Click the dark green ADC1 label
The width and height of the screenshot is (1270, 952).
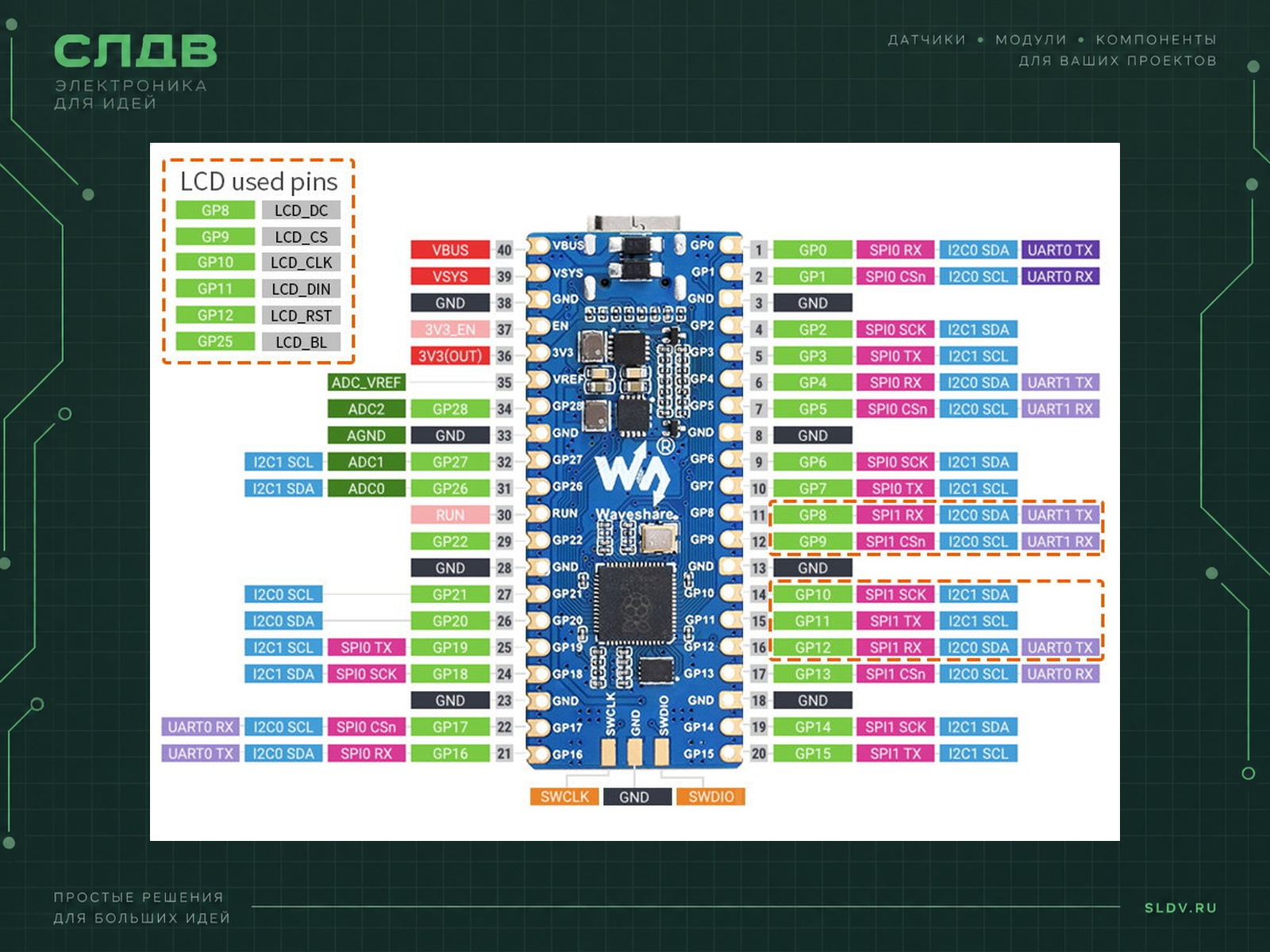(366, 462)
